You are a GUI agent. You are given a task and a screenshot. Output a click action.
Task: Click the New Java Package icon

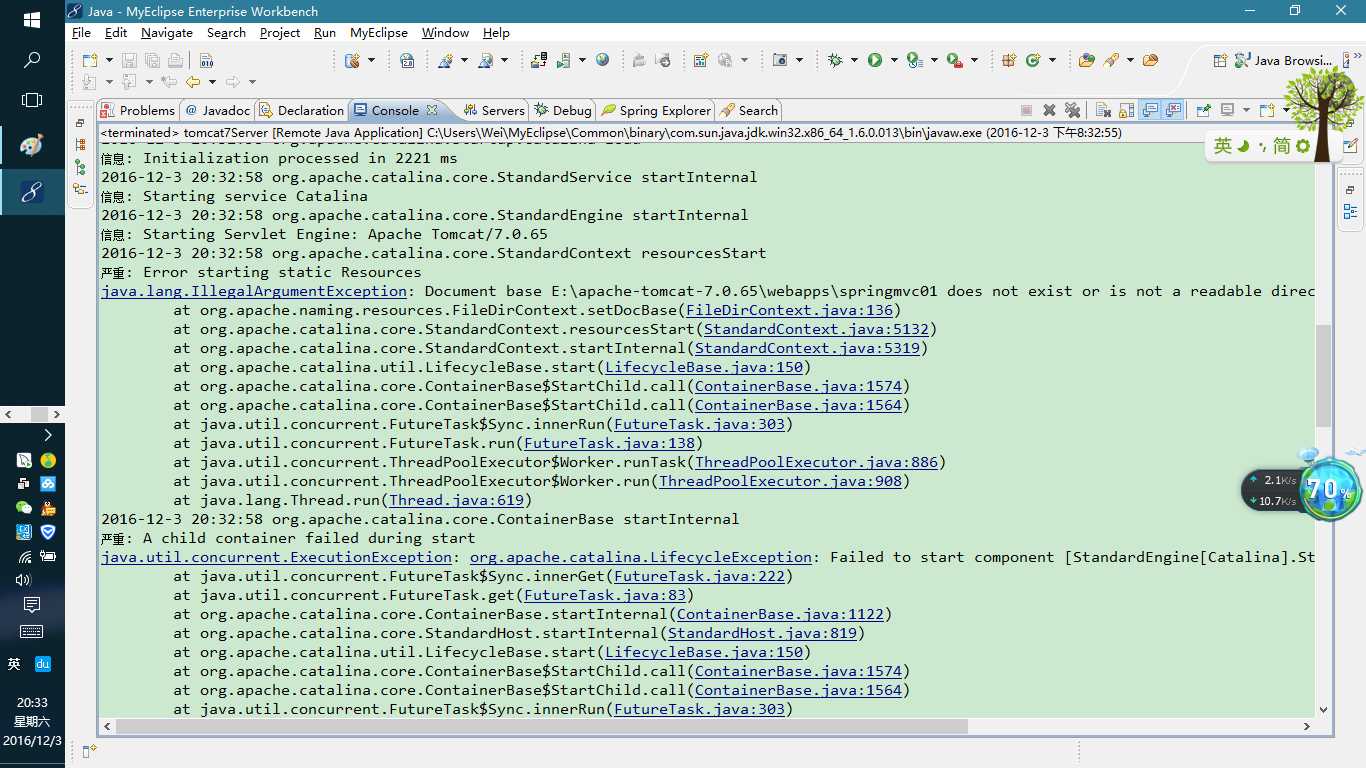(1009, 60)
